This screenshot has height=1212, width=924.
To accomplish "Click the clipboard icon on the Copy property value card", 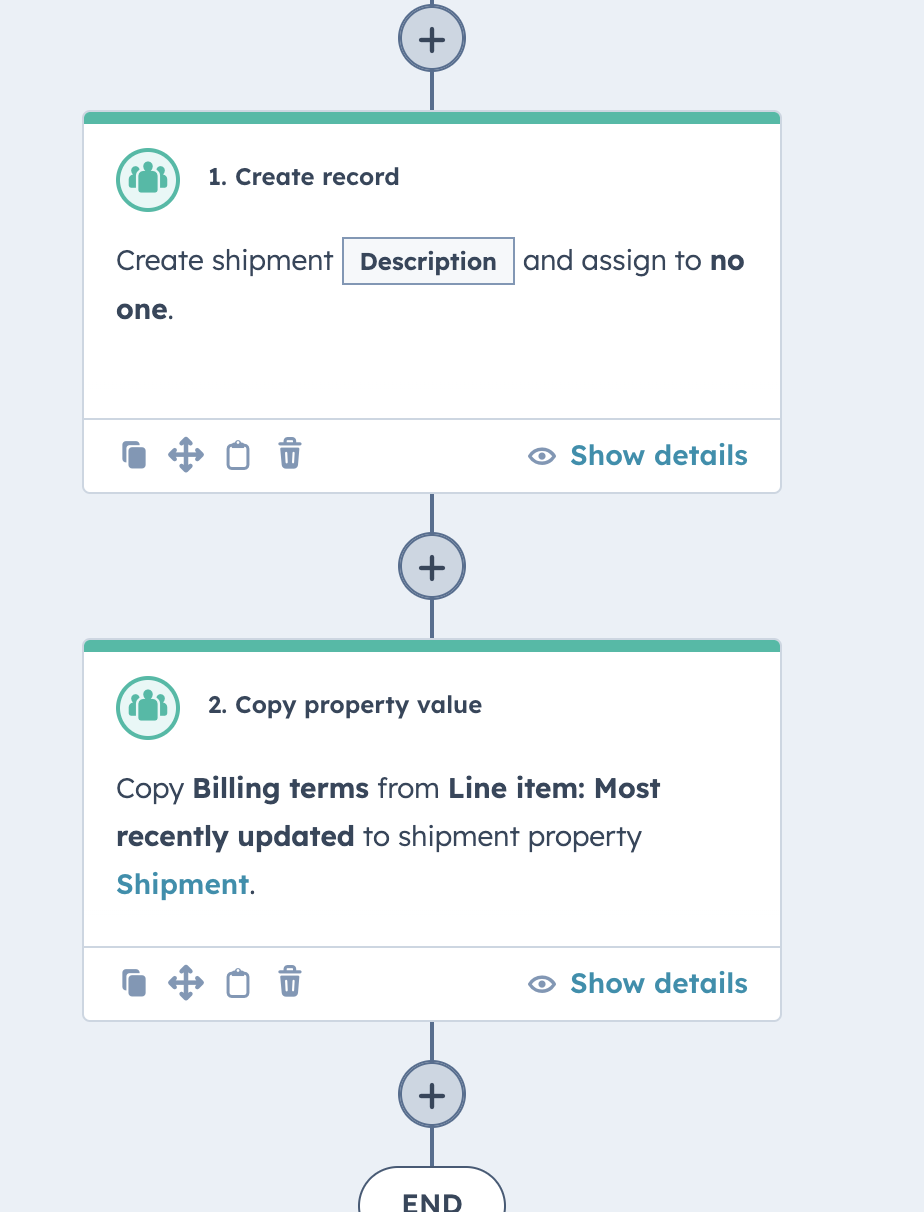I will pos(237,982).
